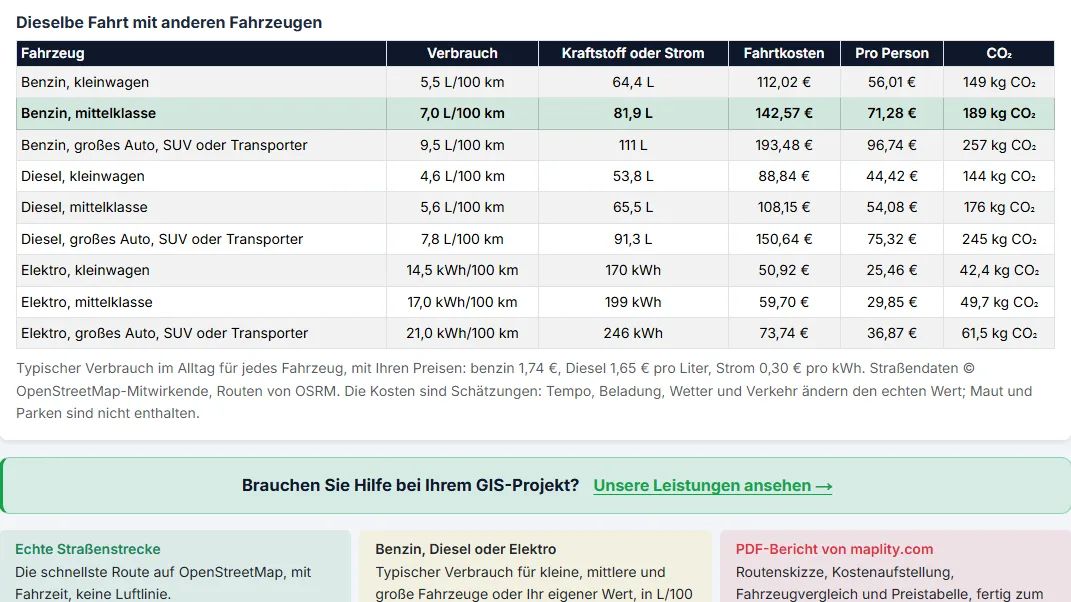The image size is (1071, 602).
Task: Select the "Pro Person" column header
Action: click(x=892, y=53)
